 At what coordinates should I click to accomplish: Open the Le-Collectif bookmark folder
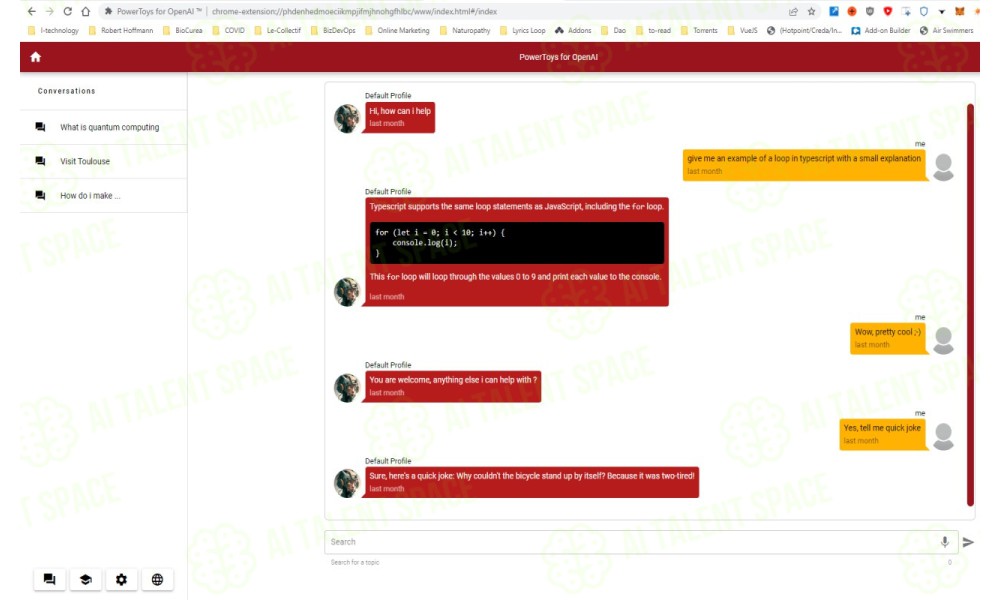tap(277, 31)
